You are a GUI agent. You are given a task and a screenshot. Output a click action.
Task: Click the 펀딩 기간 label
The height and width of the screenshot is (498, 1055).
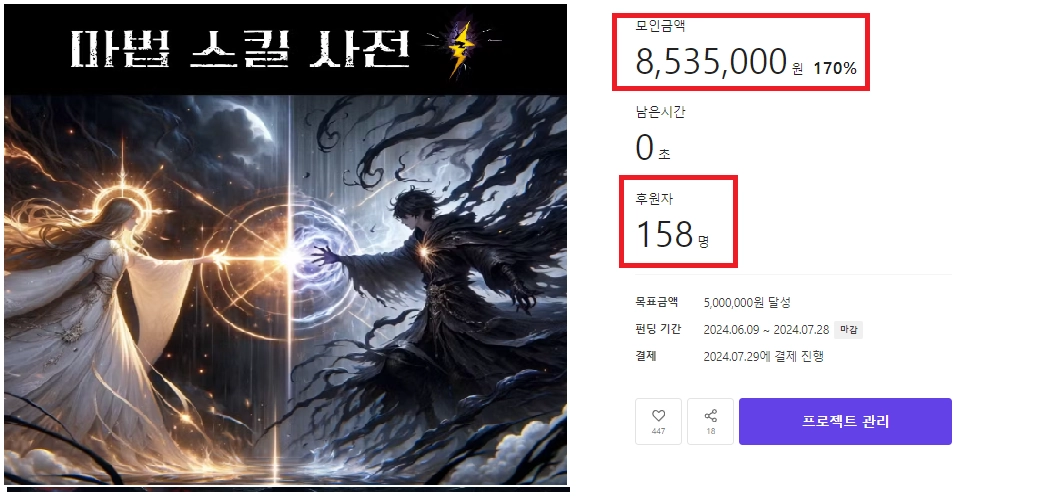pyautogui.click(x=658, y=329)
